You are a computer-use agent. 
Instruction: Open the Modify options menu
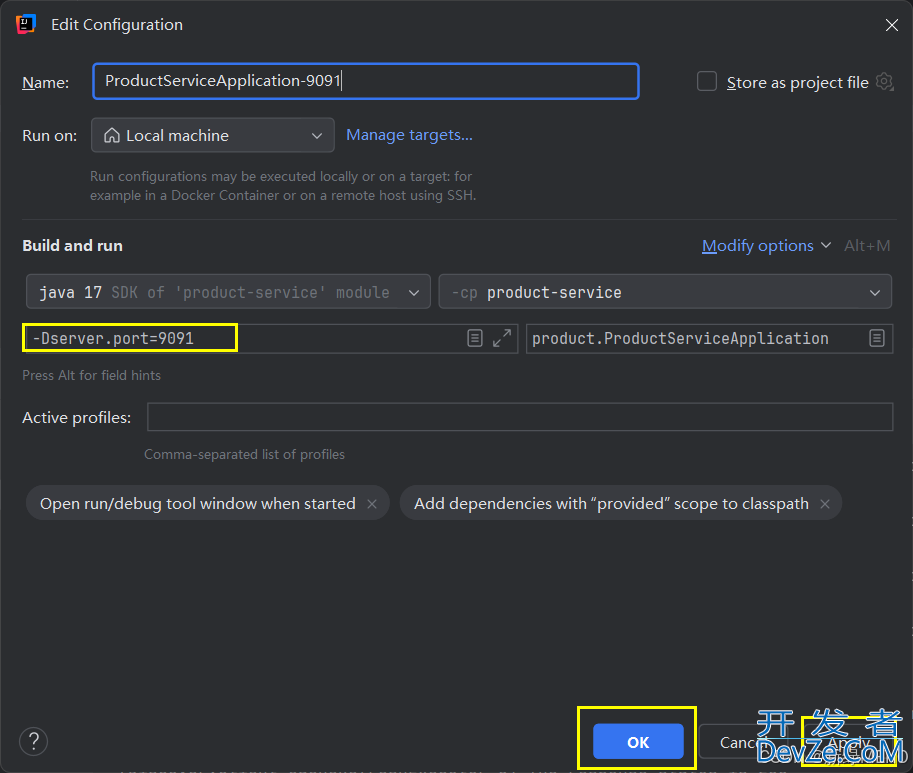pyautogui.click(x=766, y=246)
